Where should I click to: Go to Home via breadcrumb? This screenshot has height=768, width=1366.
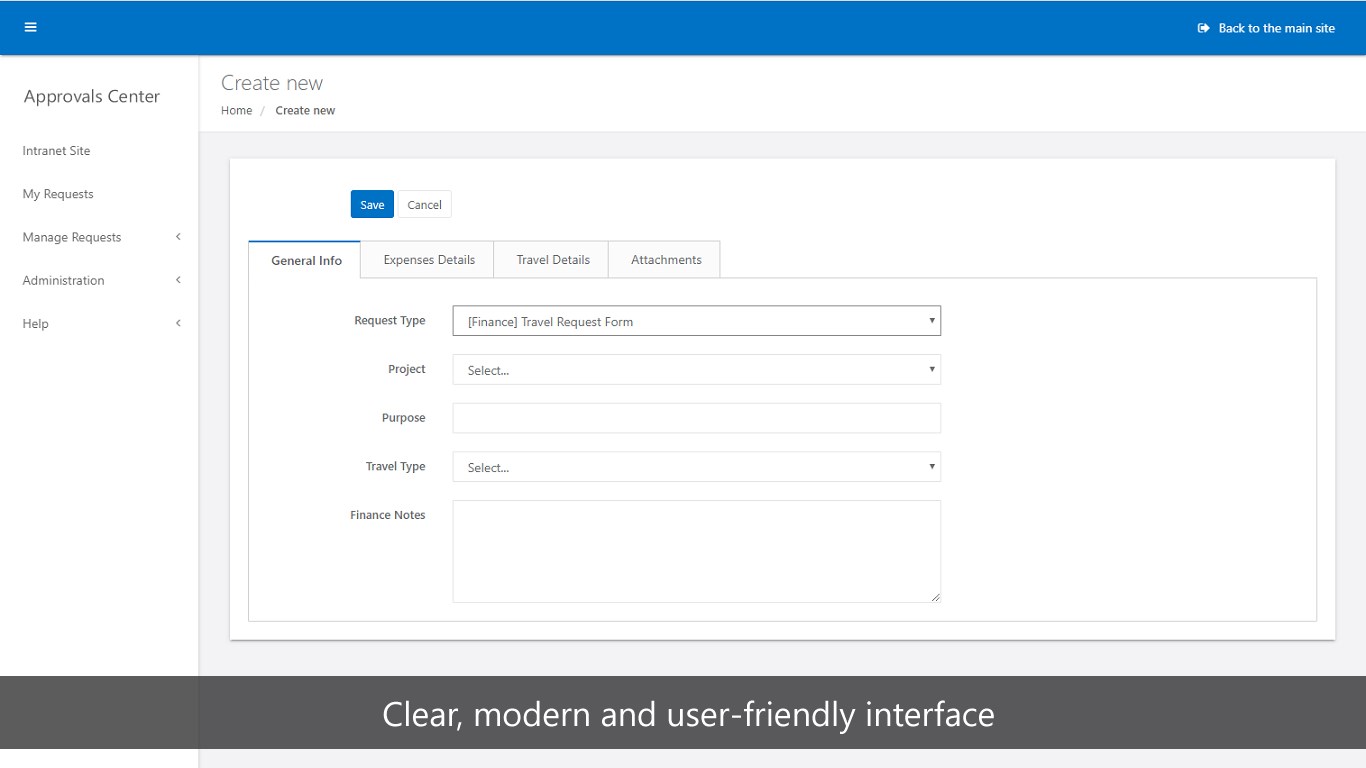(x=236, y=110)
